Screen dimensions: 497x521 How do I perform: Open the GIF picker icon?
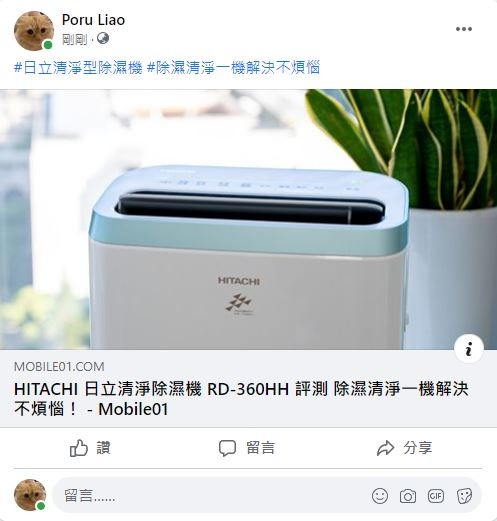436,496
